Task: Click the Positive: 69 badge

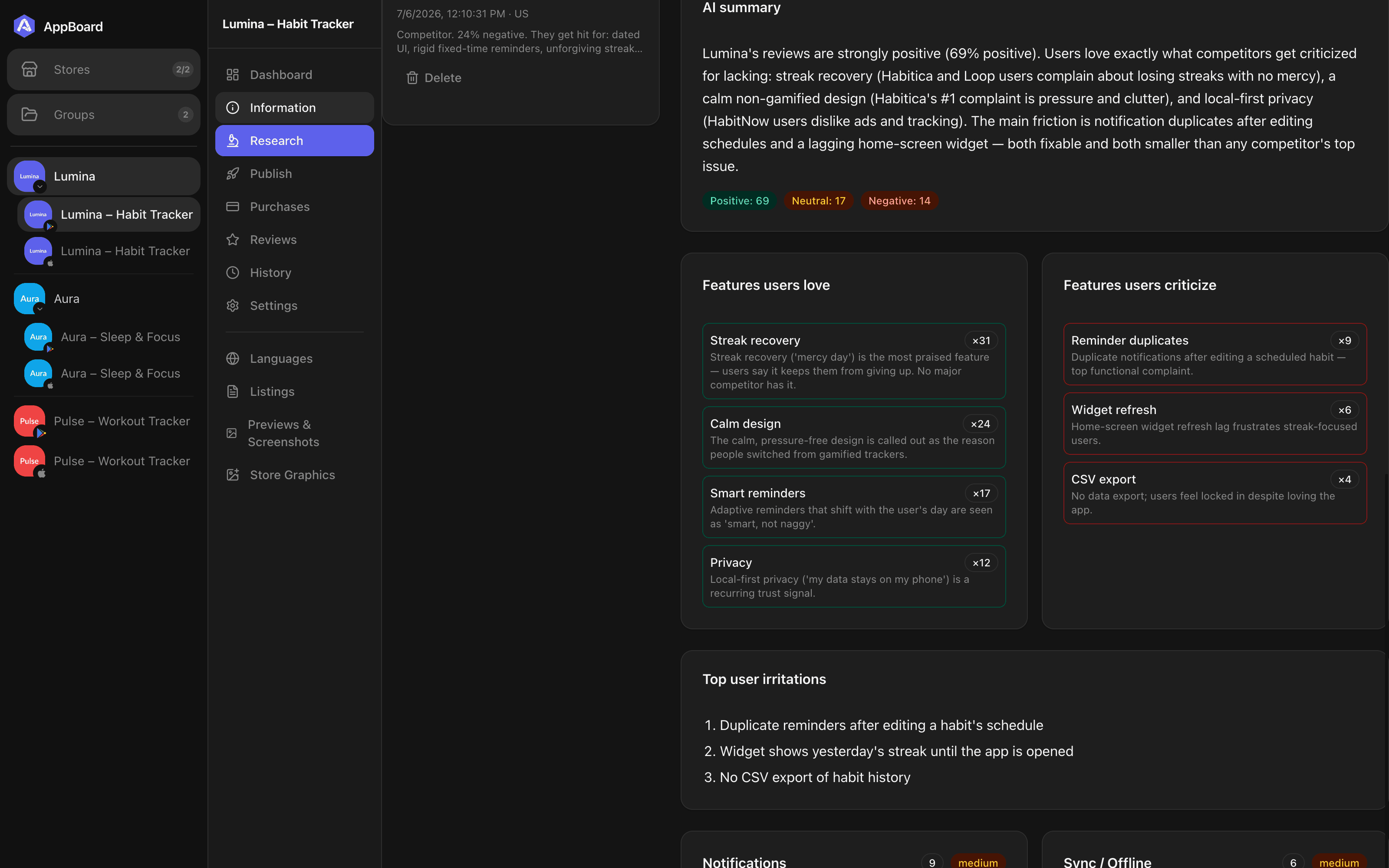Action: coord(739,201)
